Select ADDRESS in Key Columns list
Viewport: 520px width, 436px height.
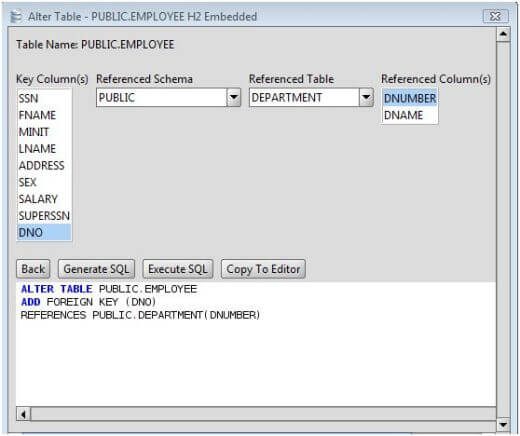click(44, 165)
